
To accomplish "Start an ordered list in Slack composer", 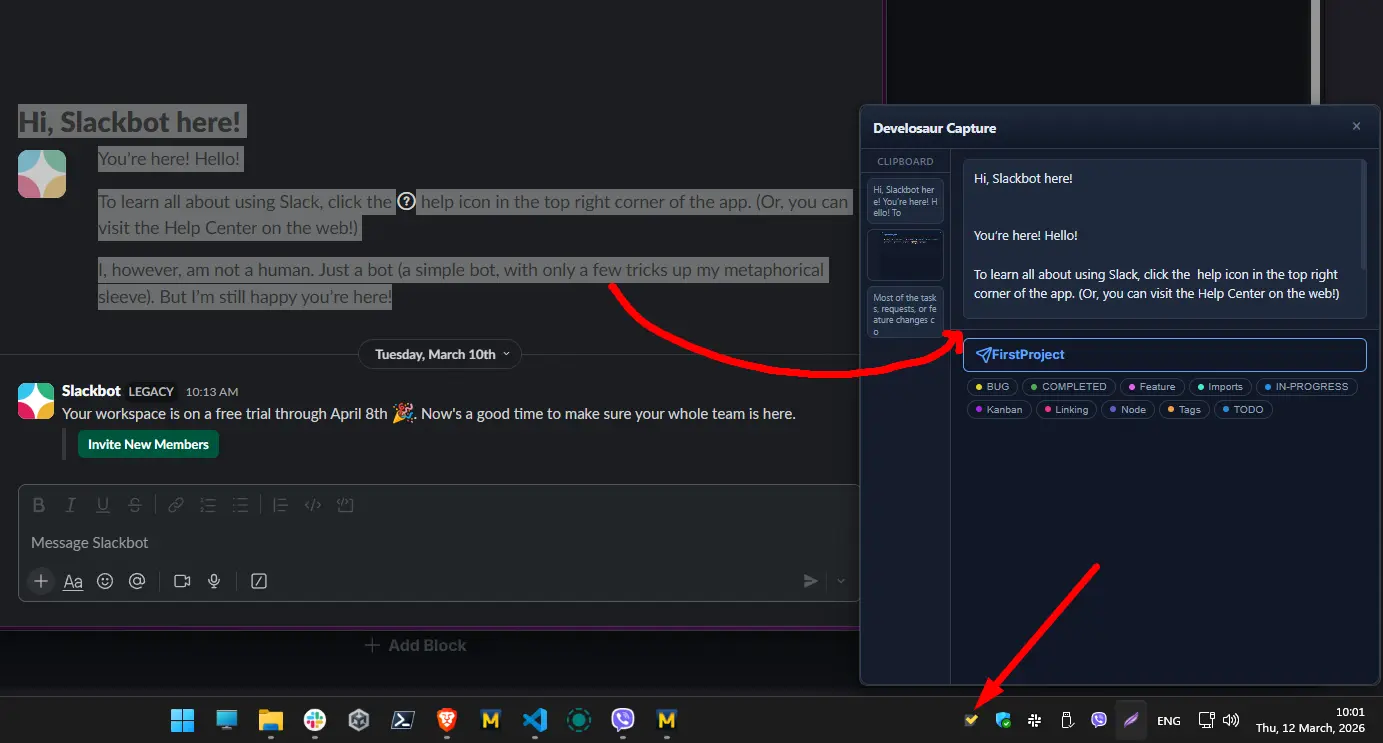I will pyautogui.click(x=207, y=505).
